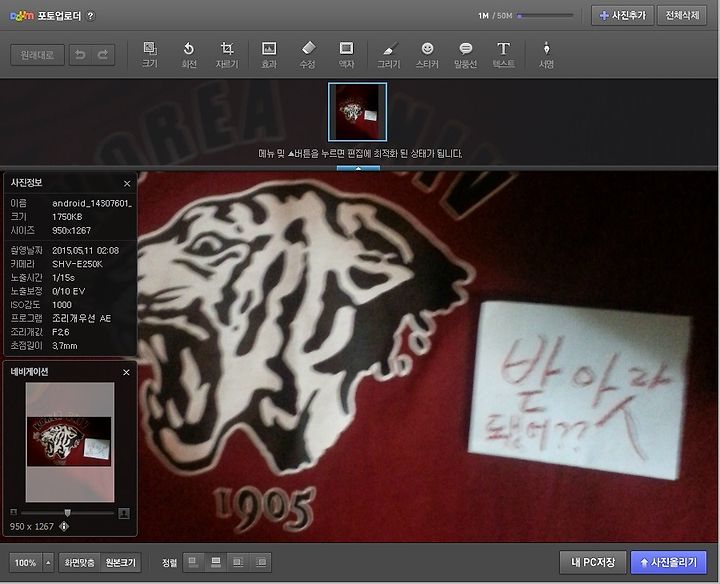Click the 1750KB file size value
Screen dimensions: 720x584
(x=67, y=217)
